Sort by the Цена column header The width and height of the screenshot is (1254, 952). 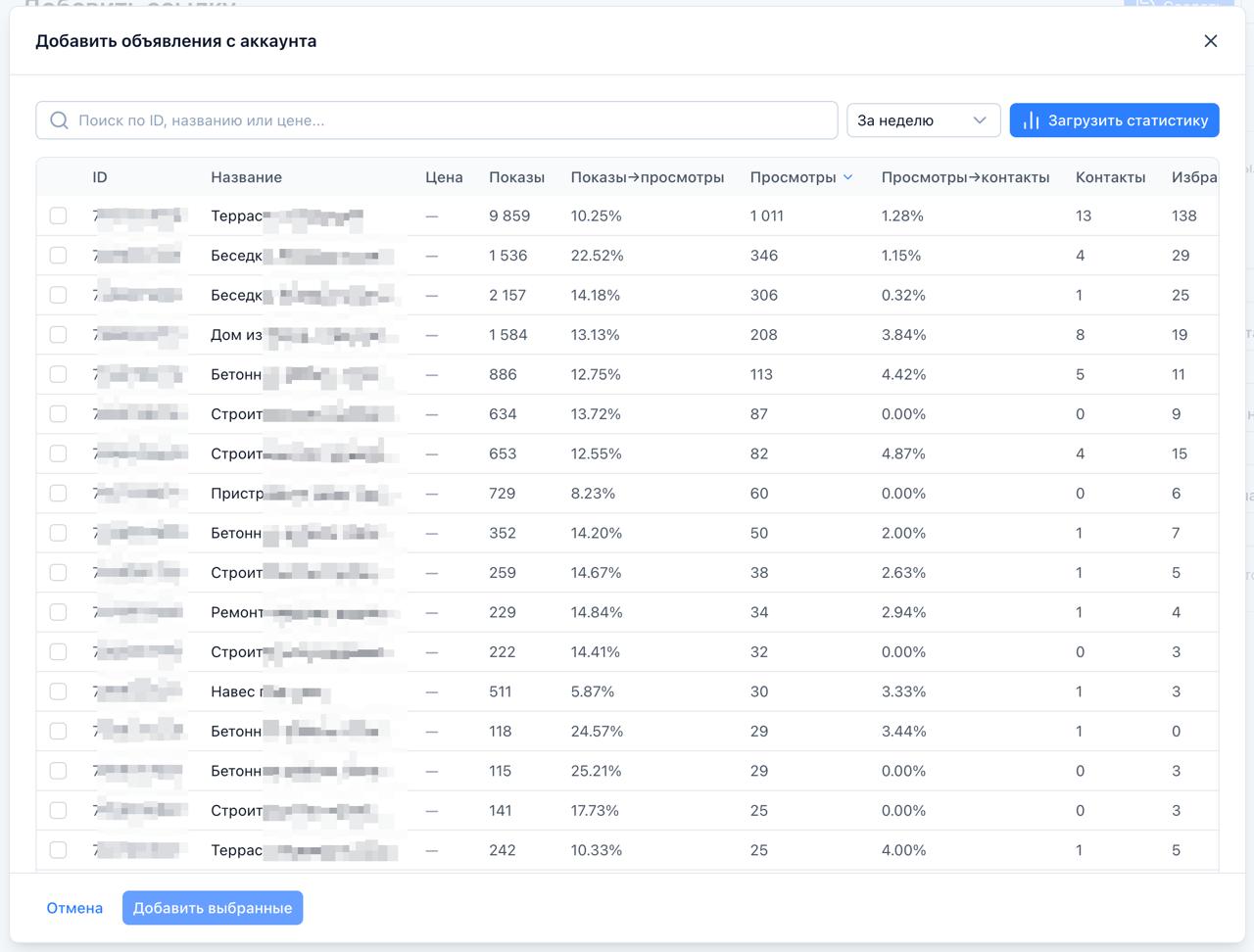pos(444,177)
